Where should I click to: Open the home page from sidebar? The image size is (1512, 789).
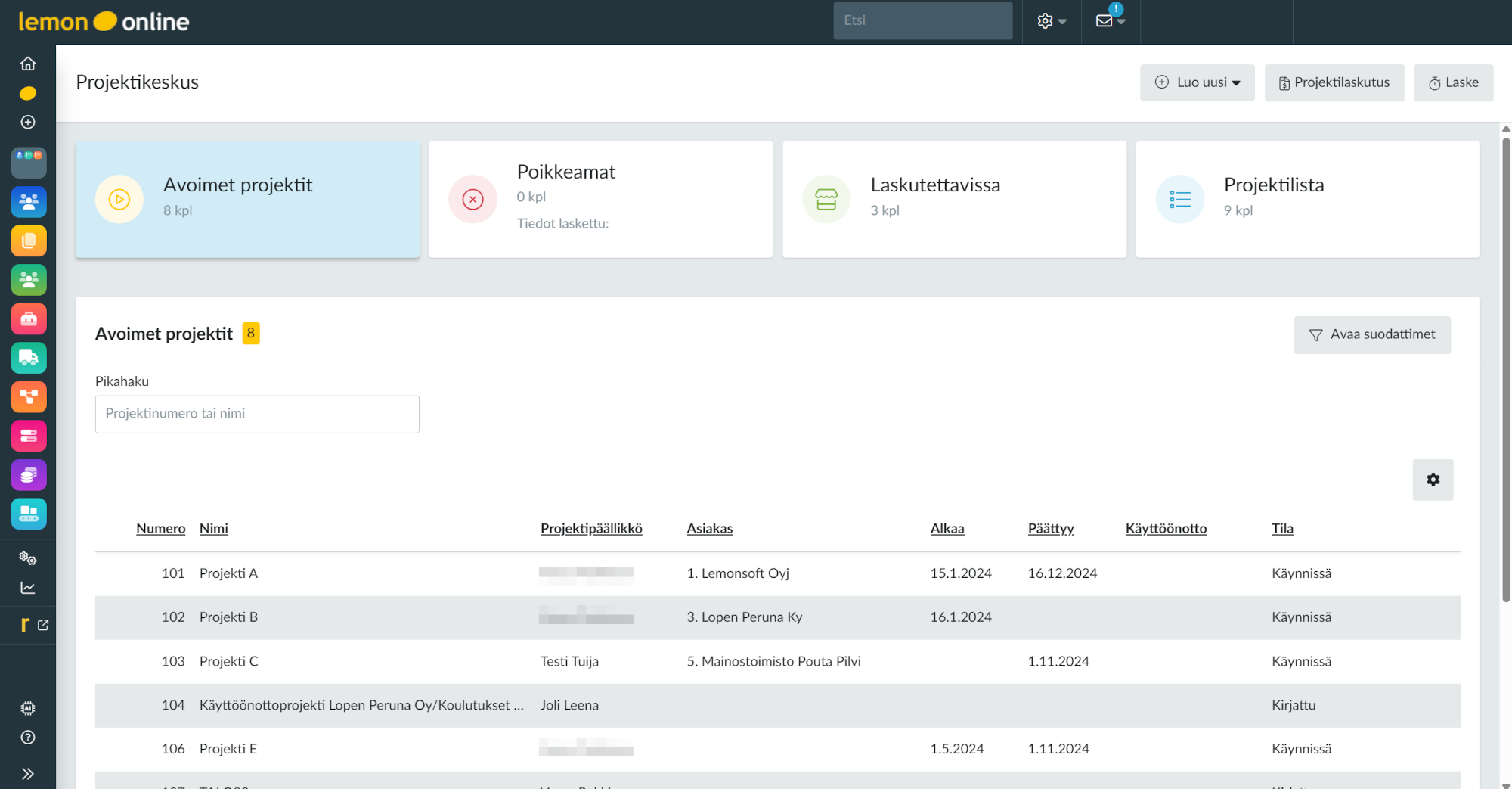click(28, 64)
